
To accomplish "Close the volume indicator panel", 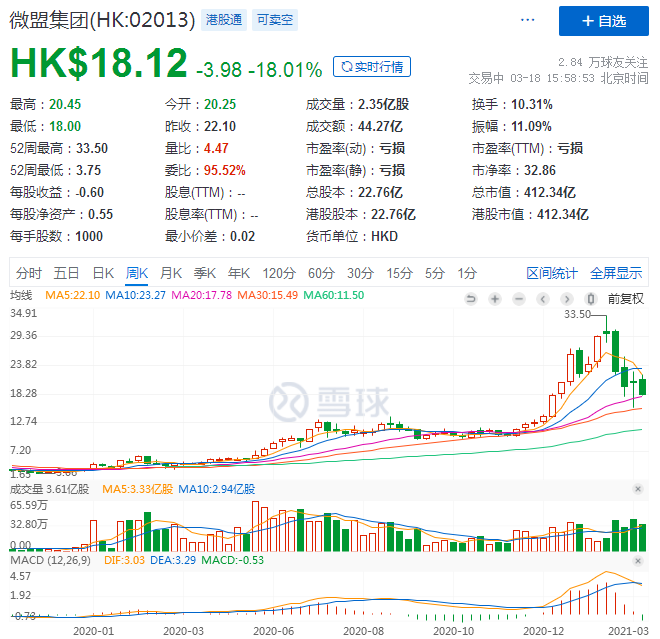I will pyautogui.click(x=638, y=489).
